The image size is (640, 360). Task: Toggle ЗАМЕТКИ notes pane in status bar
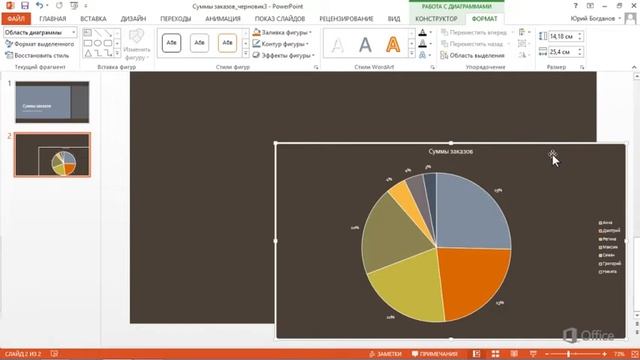385,354
